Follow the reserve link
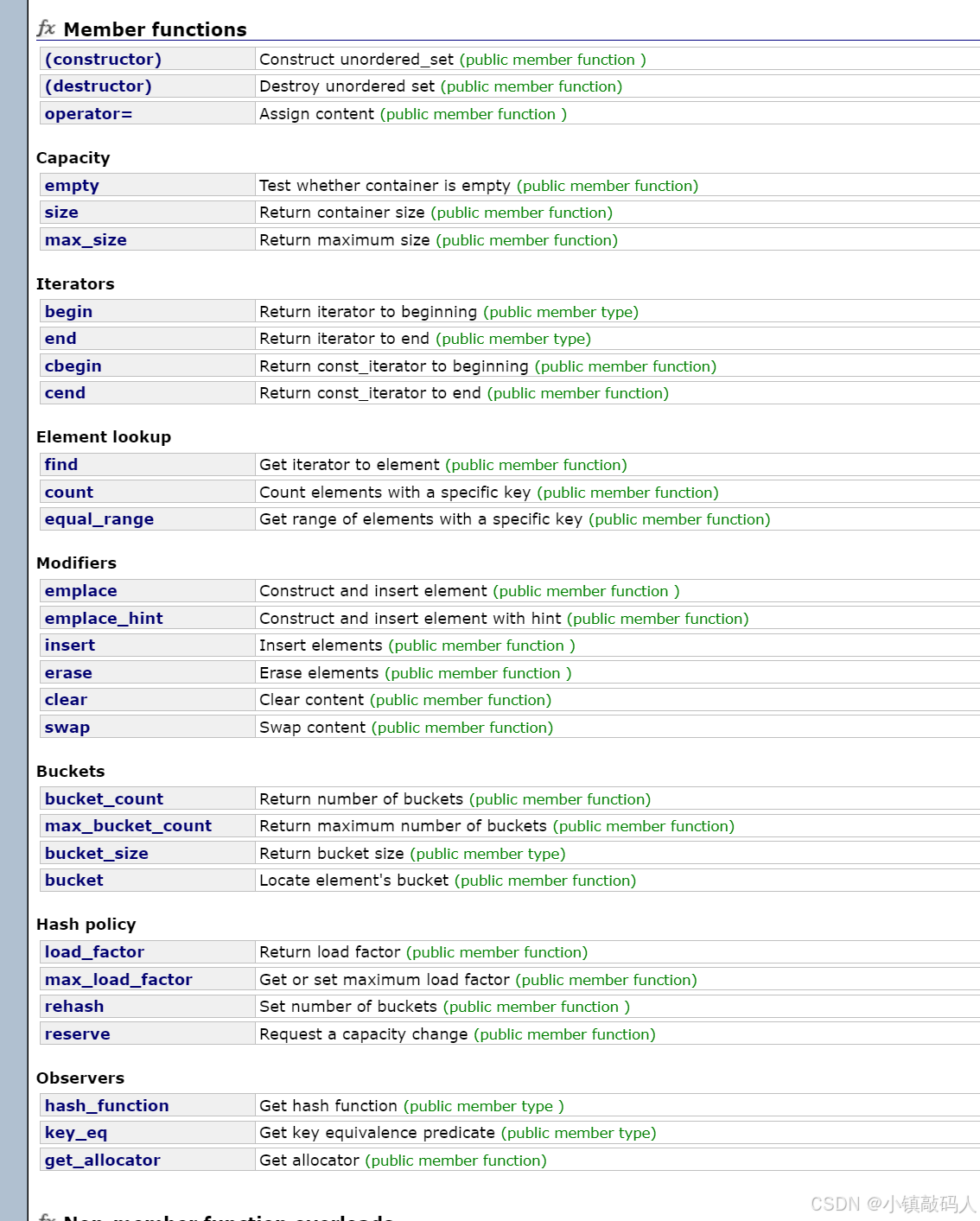The width and height of the screenshot is (980, 1221). pos(77,1034)
